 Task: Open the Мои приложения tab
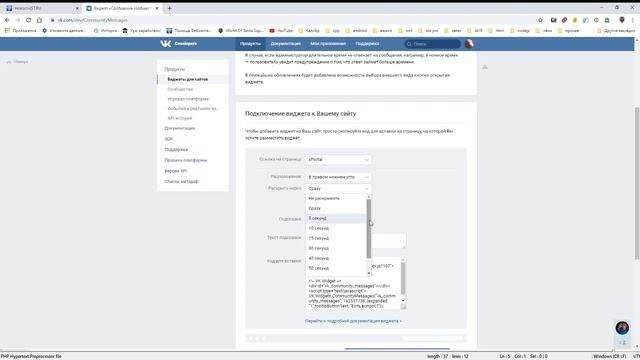[328, 44]
